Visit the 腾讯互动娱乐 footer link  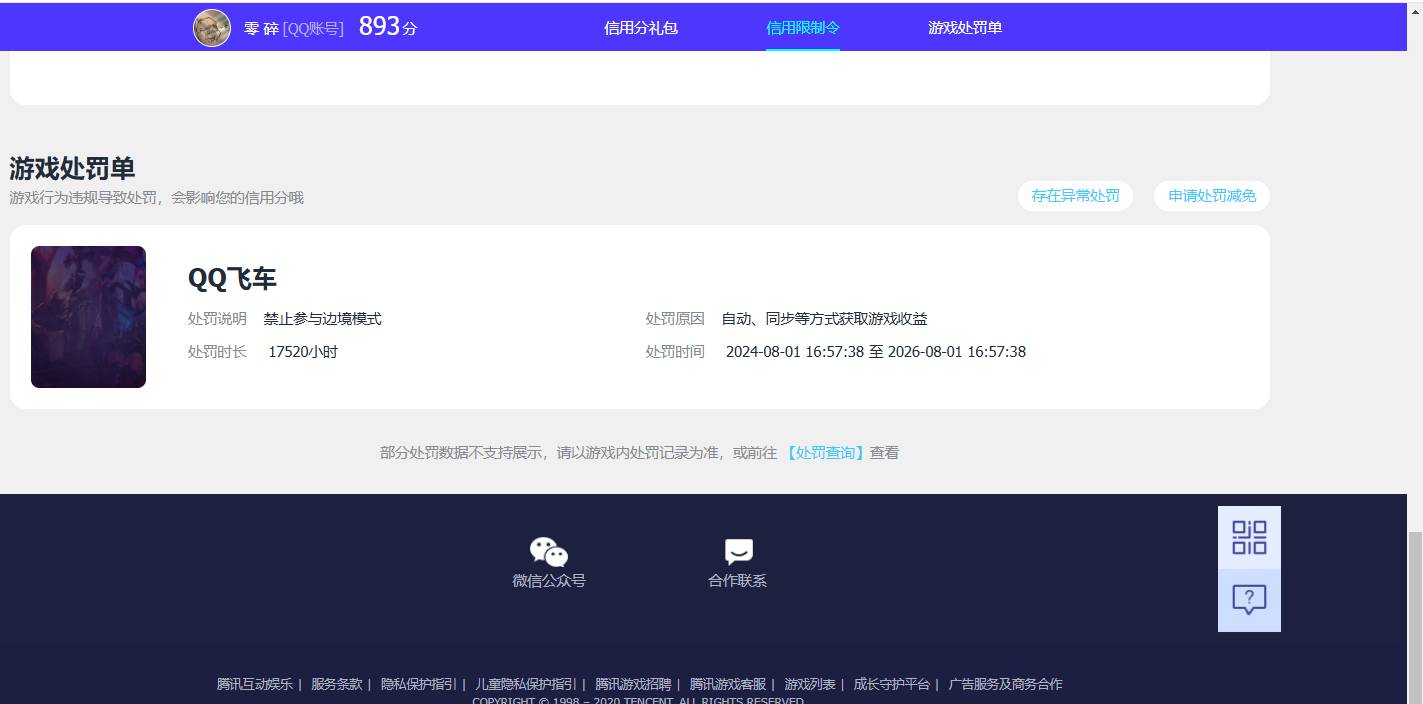(x=255, y=683)
